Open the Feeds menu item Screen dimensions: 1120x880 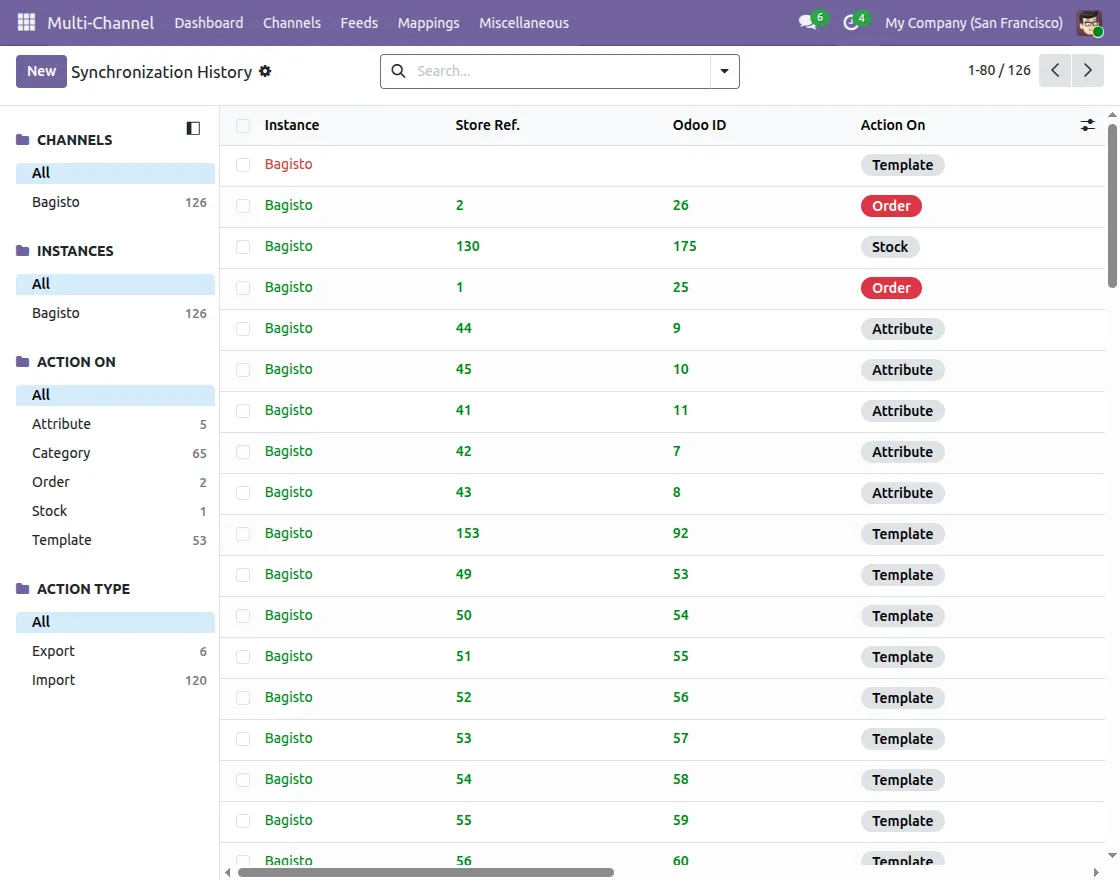359,23
